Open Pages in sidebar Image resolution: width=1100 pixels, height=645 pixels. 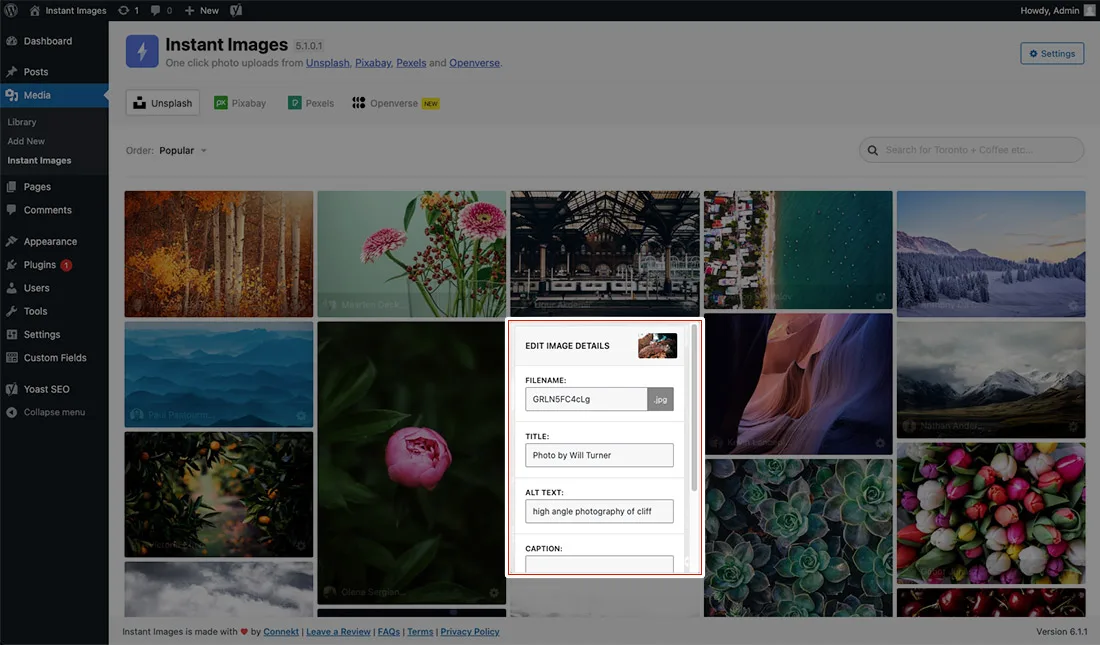coord(54,187)
